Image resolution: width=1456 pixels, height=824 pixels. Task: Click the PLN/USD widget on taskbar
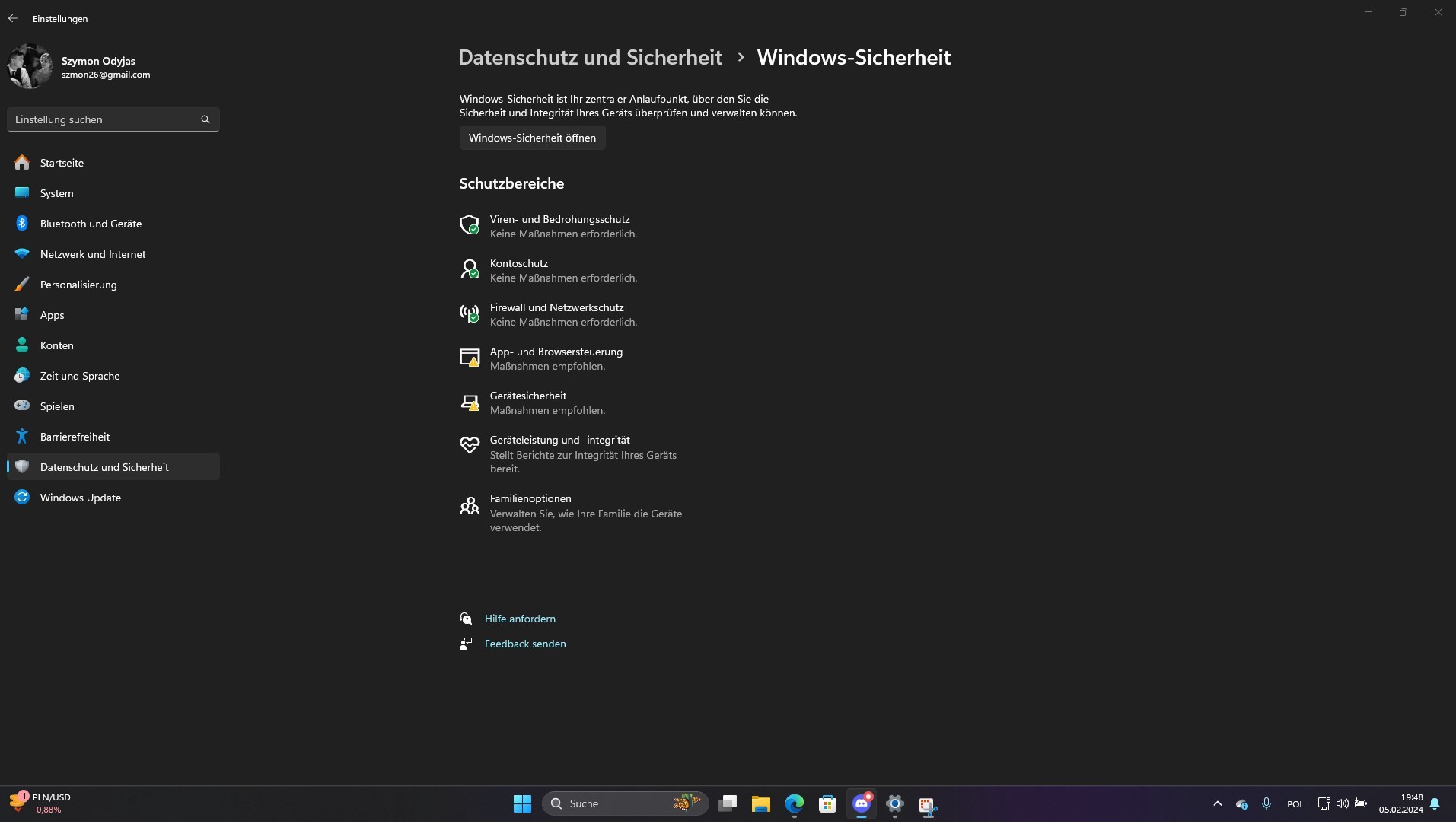tap(41, 803)
